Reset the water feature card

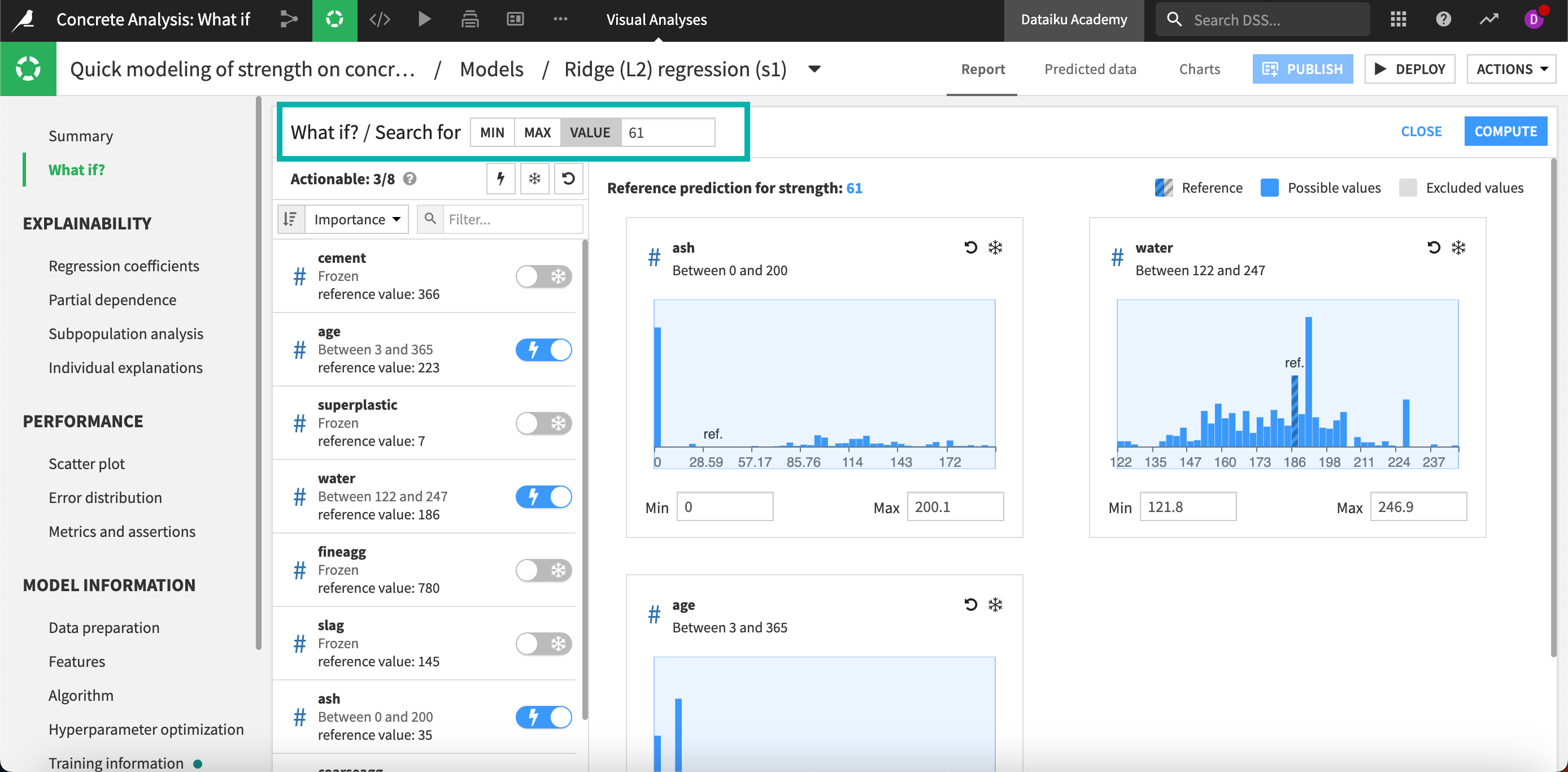pos(1434,247)
